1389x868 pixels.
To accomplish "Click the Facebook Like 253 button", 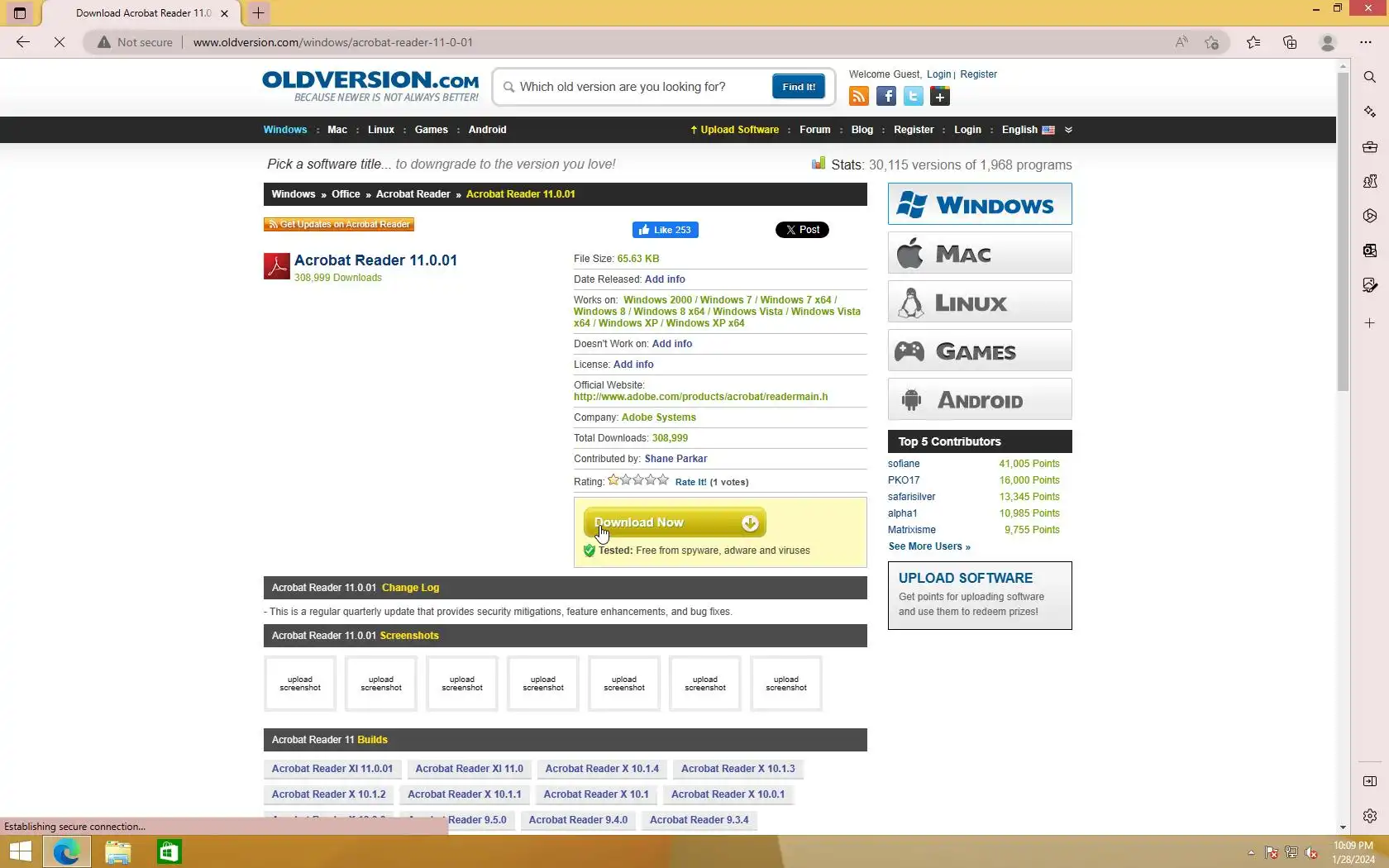I will tap(666, 230).
